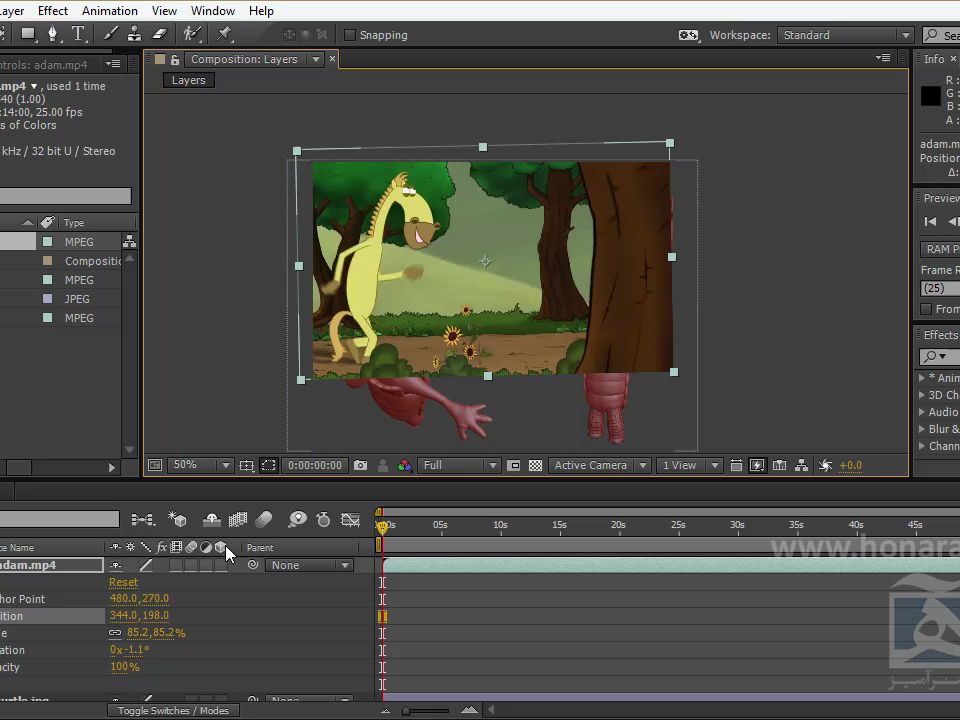
Task: Click the Scale value 85.2,85.2%
Action: pyautogui.click(x=156, y=632)
